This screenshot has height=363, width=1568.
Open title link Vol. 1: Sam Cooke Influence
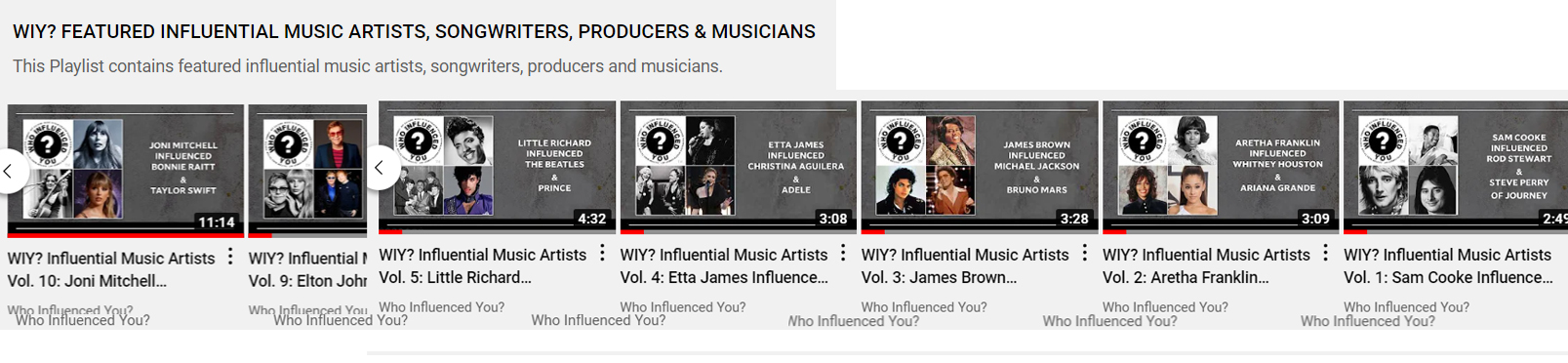1449,265
